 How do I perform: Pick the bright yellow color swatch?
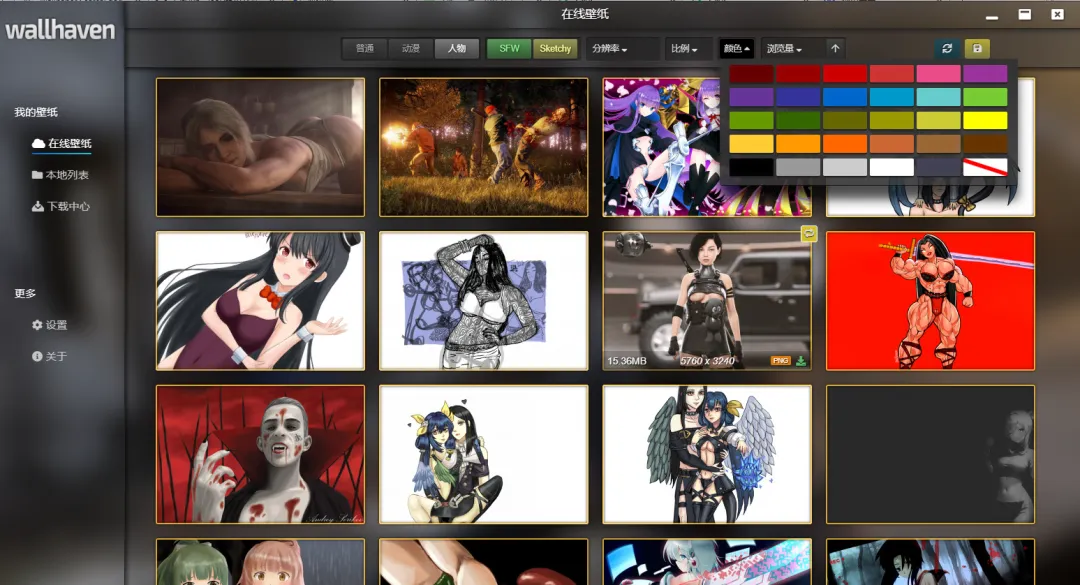[x=985, y=121]
